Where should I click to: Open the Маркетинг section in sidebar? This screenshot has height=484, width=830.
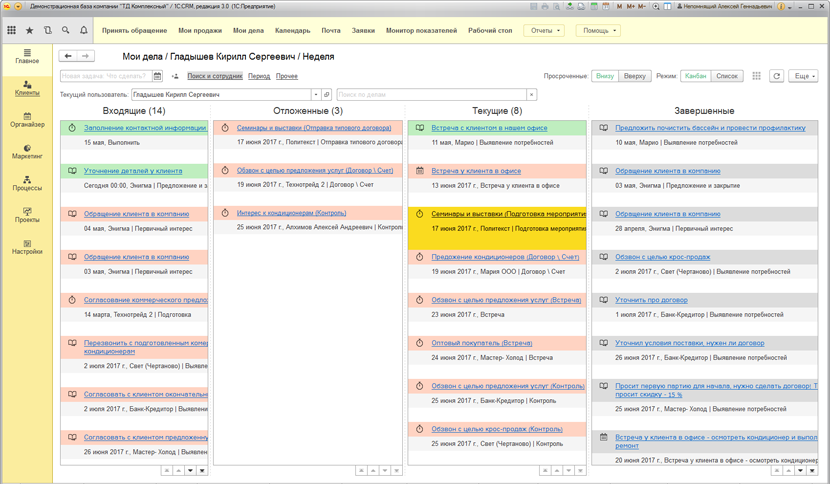coord(27,152)
